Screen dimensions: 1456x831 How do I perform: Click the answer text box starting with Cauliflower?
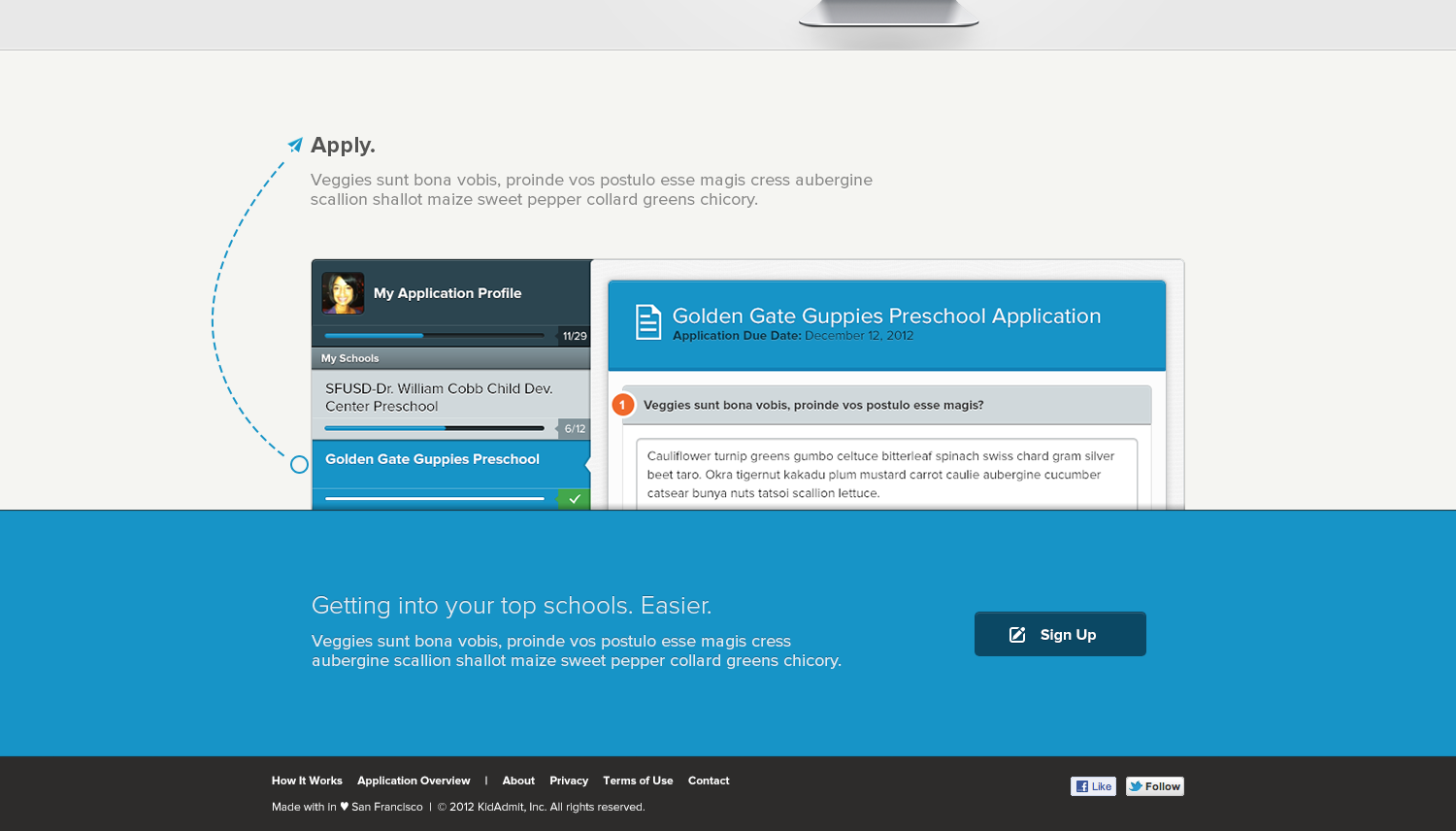[886, 475]
